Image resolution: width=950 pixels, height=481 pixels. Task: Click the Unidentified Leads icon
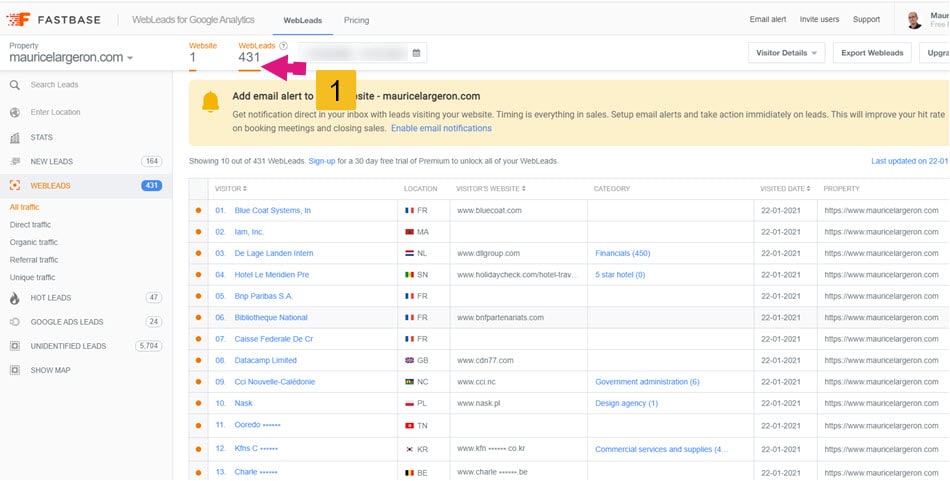pos(15,347)
